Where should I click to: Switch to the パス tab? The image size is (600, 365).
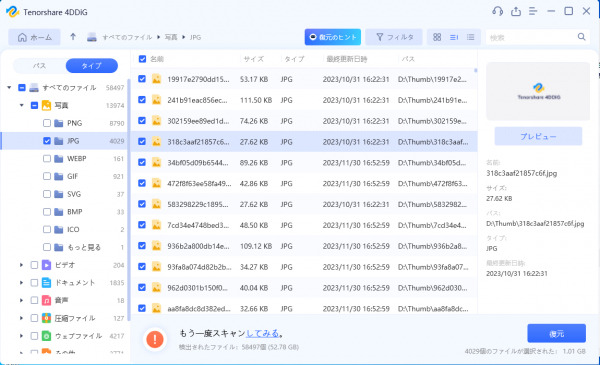[39, 66]
